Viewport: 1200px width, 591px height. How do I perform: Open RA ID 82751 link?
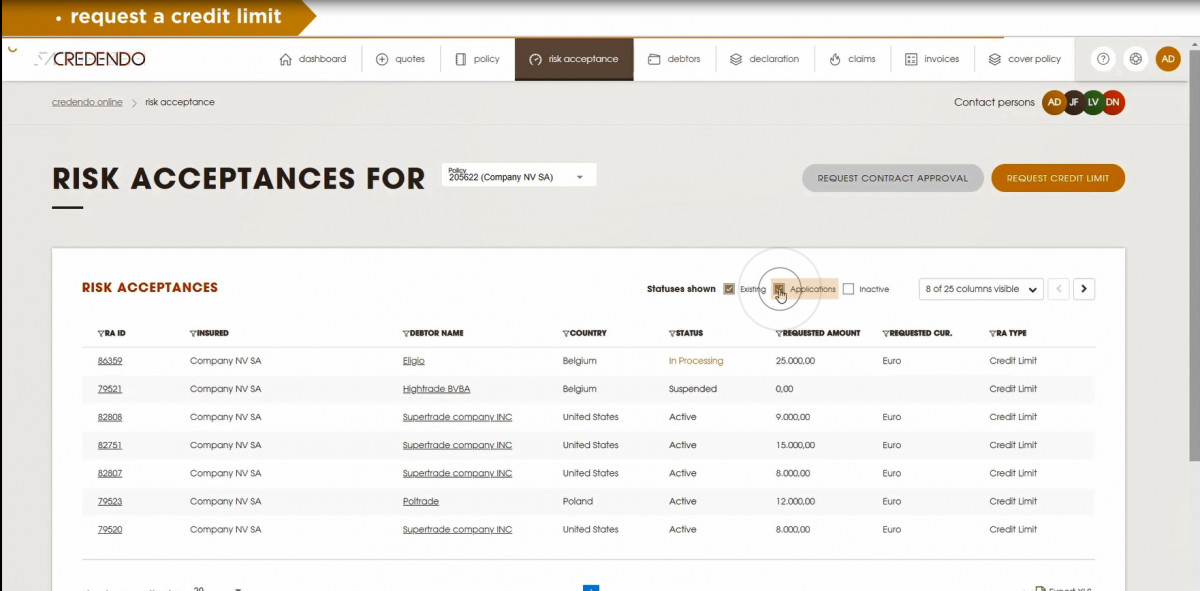(110, 445)
